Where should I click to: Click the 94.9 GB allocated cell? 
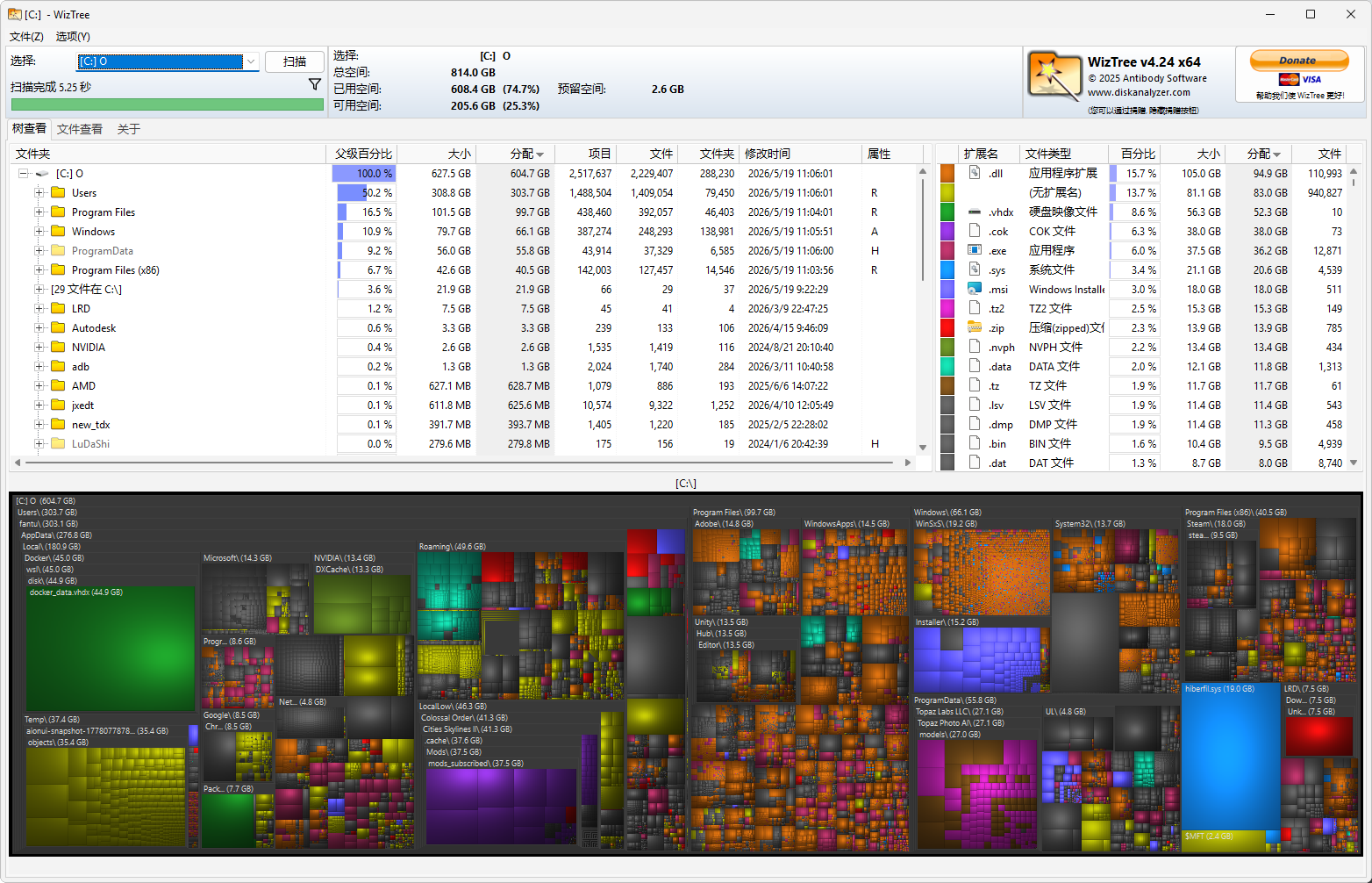(1269, 173)
